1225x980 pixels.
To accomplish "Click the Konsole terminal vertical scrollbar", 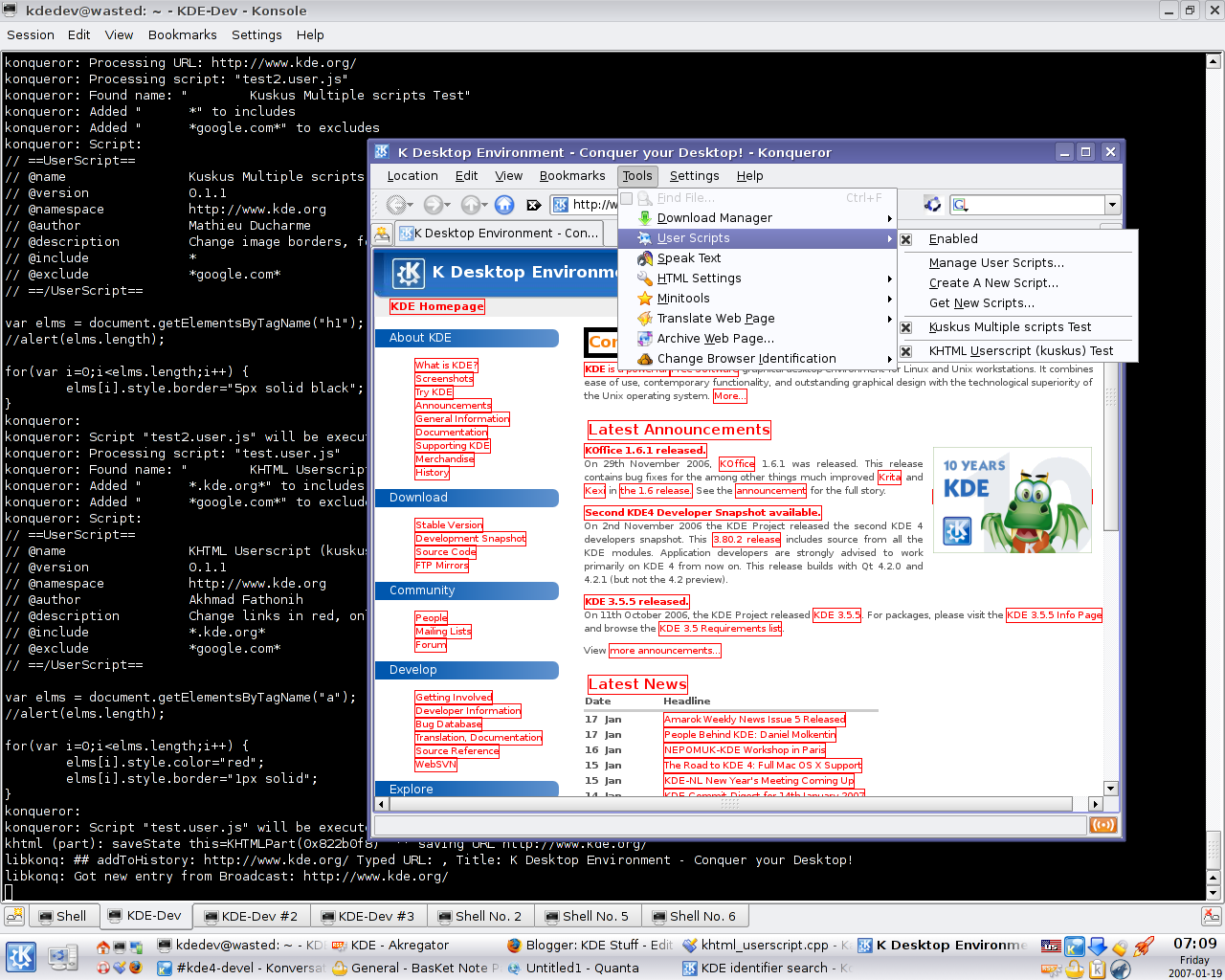I will tap(1213, 479).
